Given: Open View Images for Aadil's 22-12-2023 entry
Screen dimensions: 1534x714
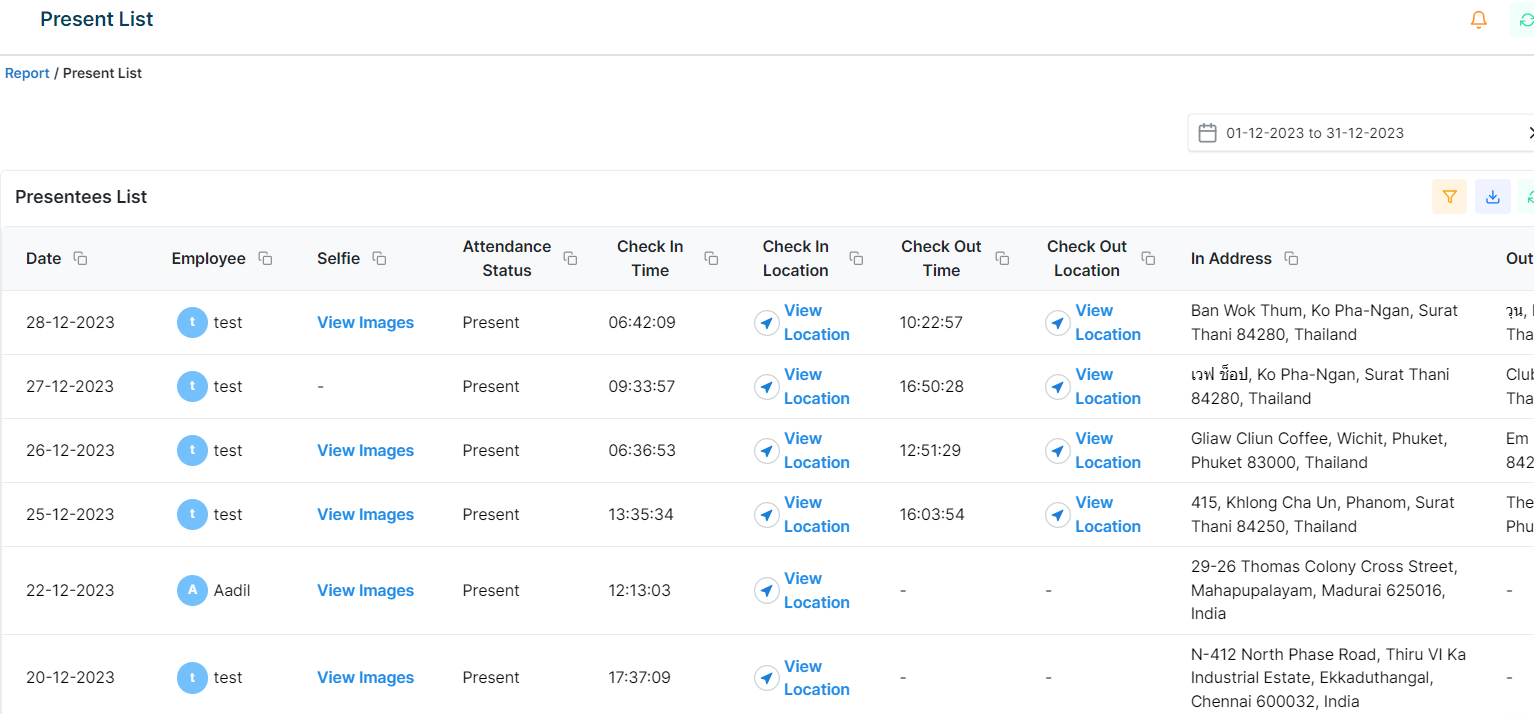Looking at the screenshot, I should [365, 590].
